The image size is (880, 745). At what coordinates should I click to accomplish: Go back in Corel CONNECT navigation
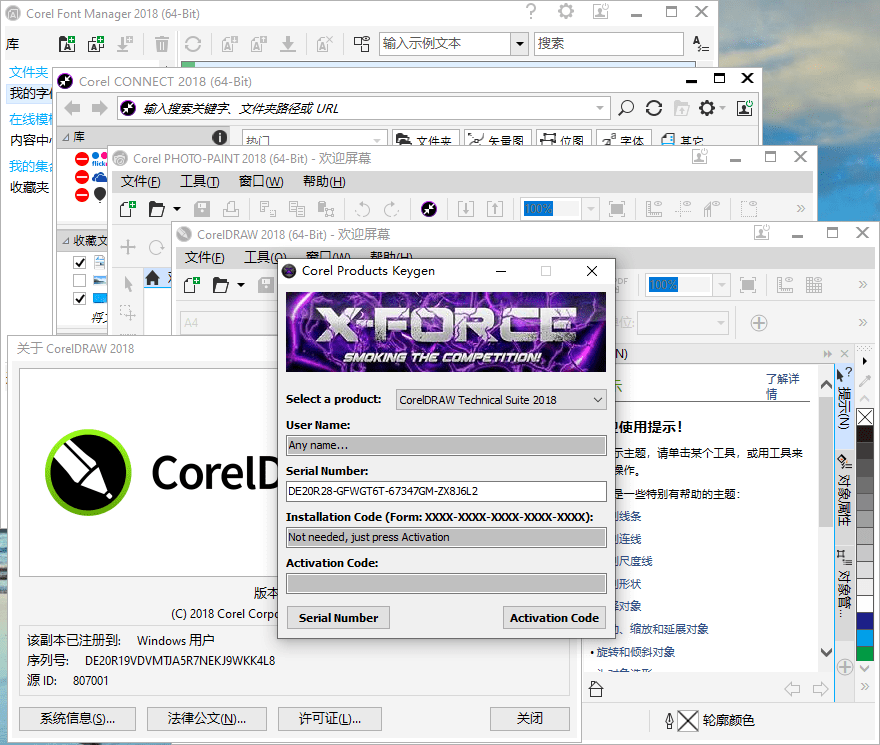(72, 108)
